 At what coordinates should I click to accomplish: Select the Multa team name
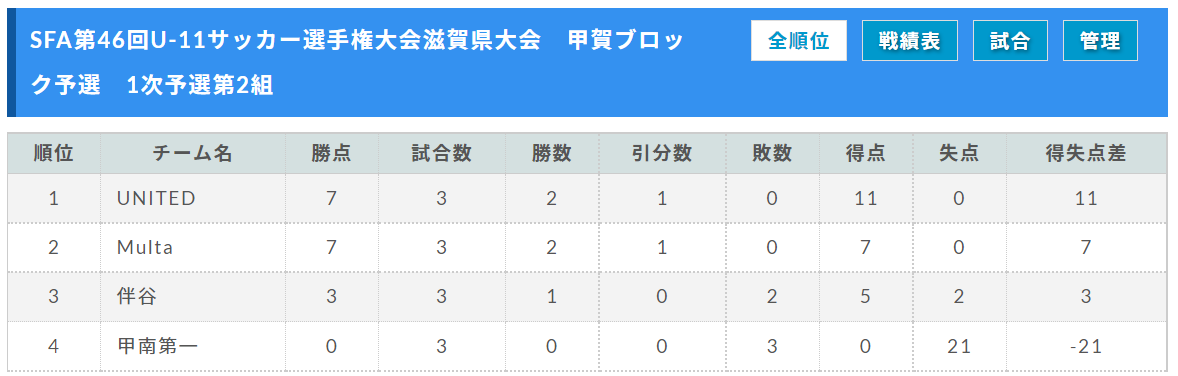point(145,247)
